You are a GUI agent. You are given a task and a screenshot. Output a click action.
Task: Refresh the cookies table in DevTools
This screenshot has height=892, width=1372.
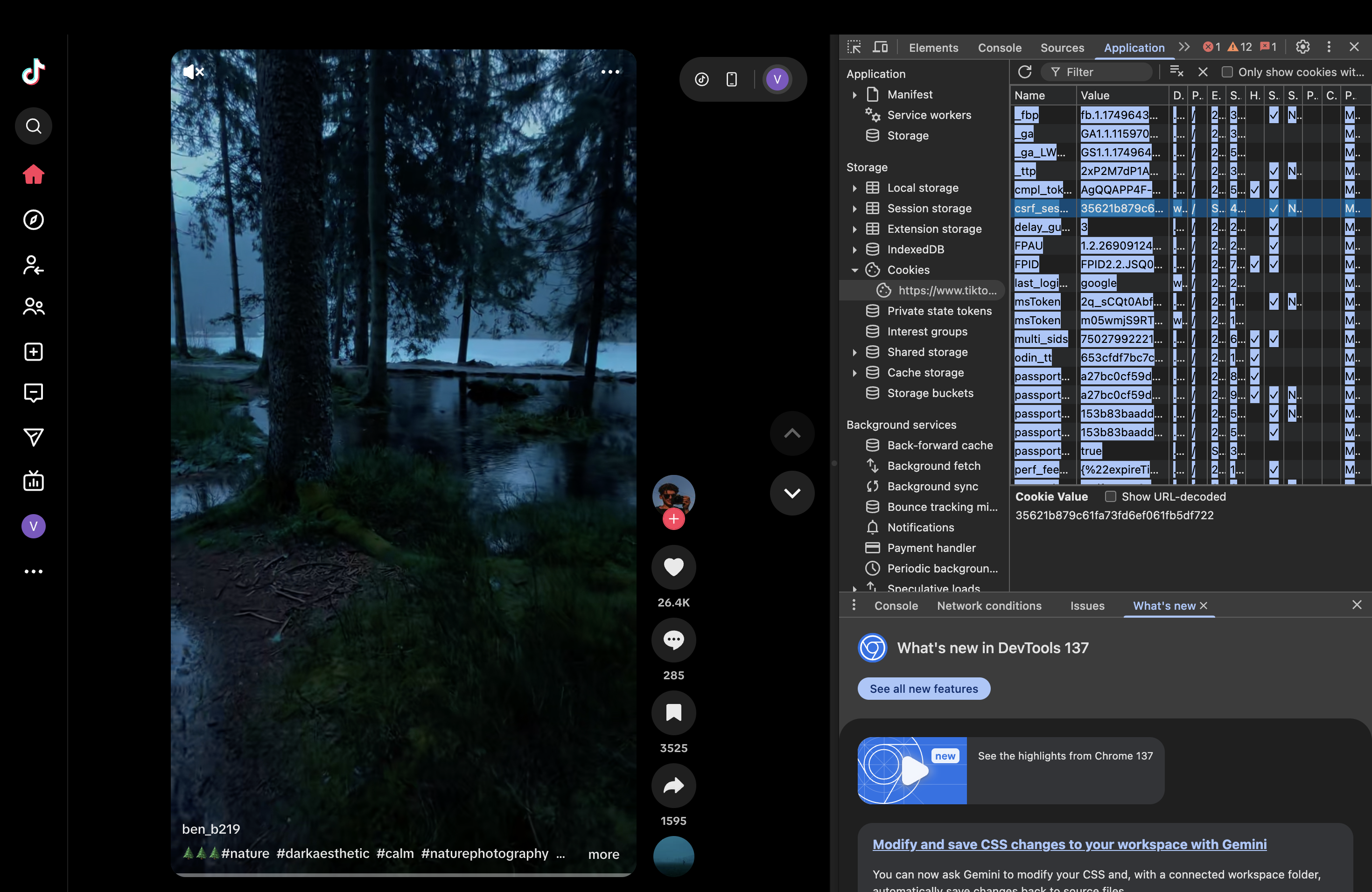(x=1024, y=72)
